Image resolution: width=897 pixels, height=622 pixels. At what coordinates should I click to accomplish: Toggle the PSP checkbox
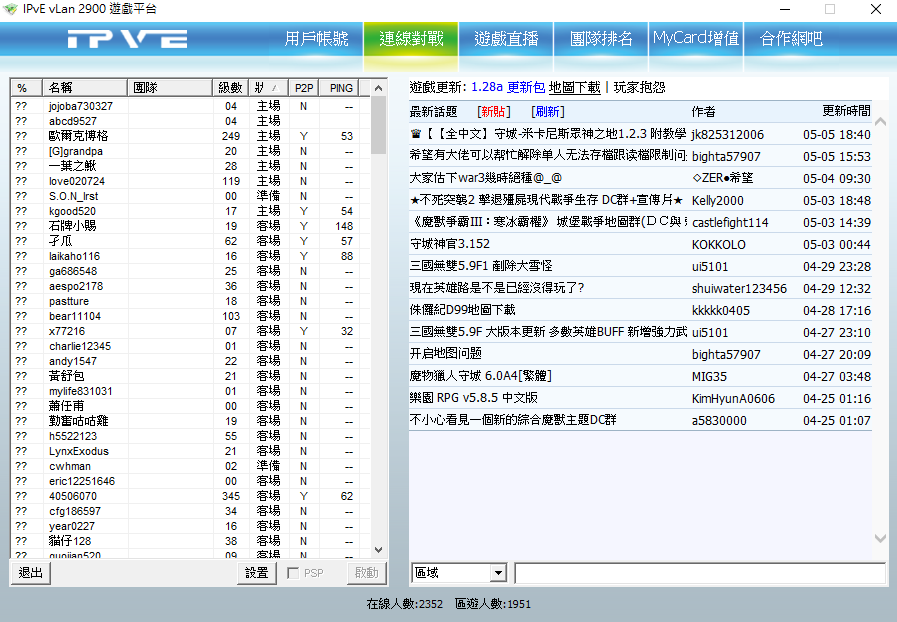(293, 573)
